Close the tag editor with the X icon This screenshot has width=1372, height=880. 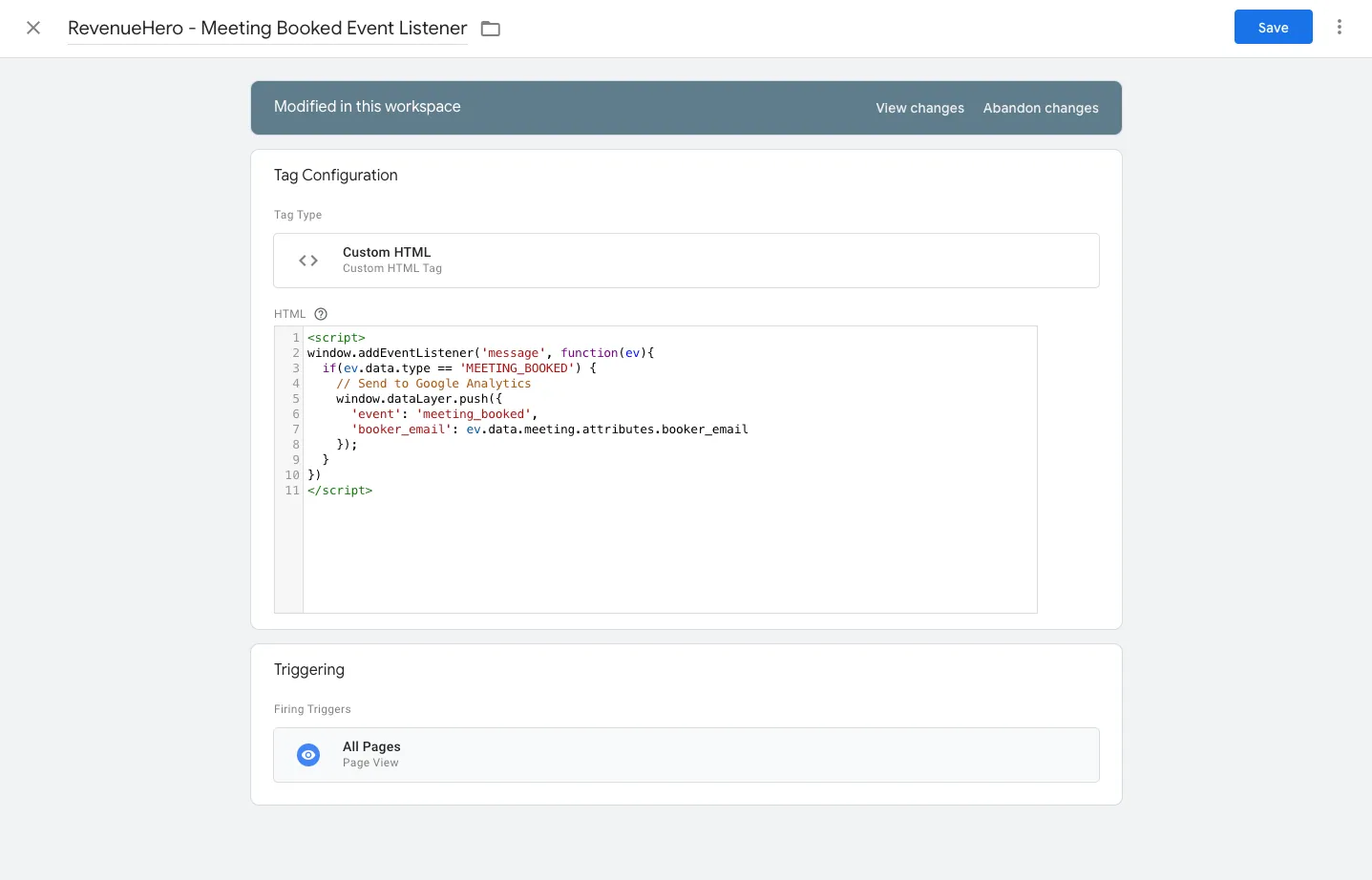33,28
